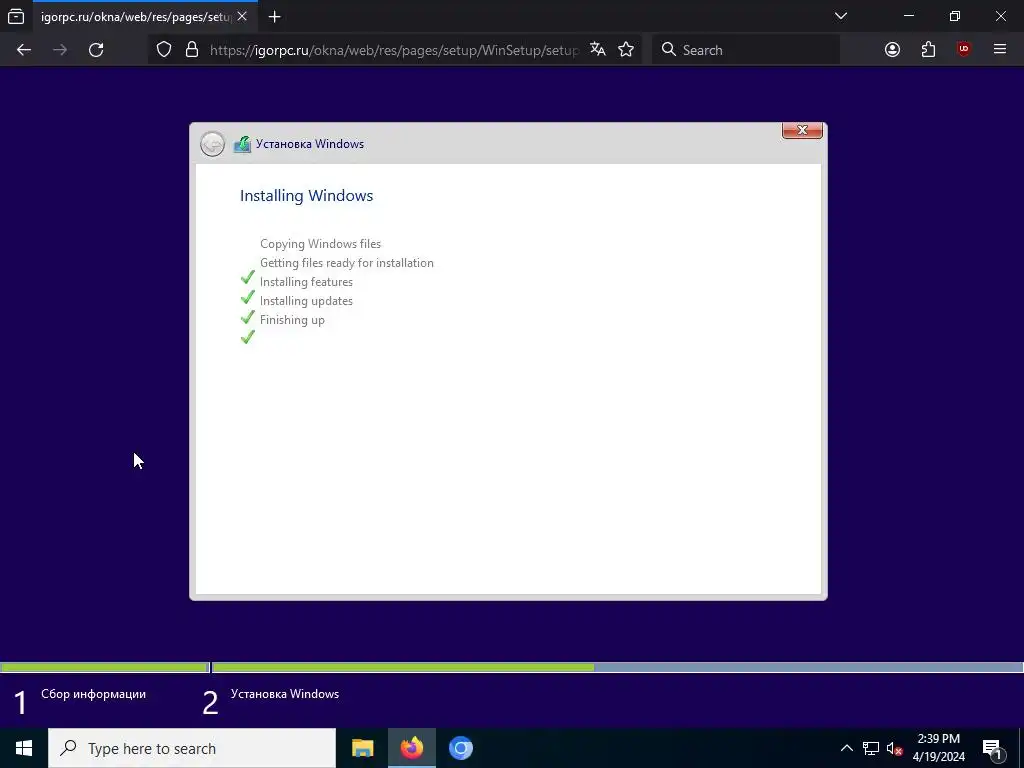Click the step 1 completed progress bar
Viewport: 1024px width, 768px height.
(x=104, y=667)
